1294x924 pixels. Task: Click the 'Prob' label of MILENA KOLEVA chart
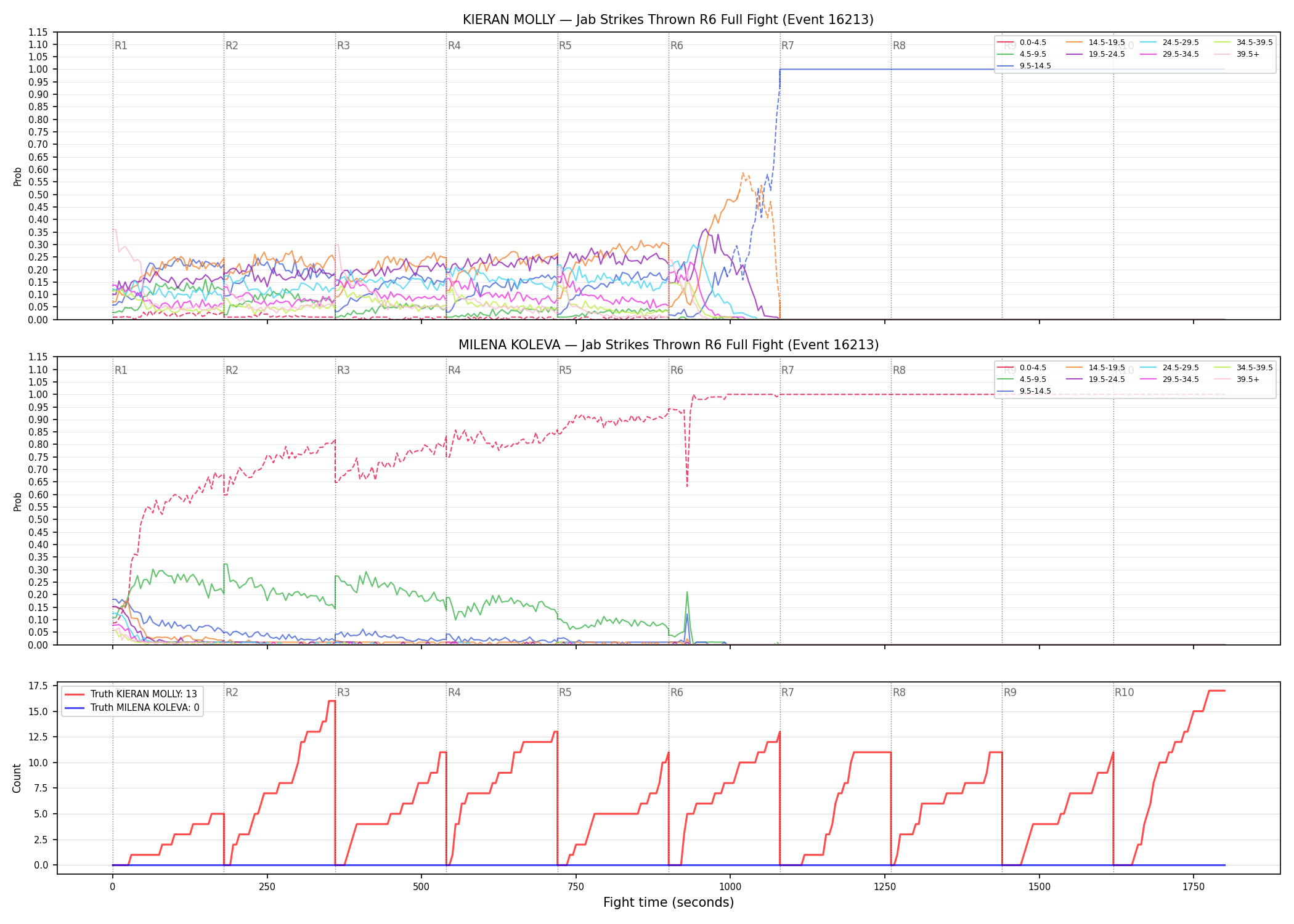tap(17, 501)
